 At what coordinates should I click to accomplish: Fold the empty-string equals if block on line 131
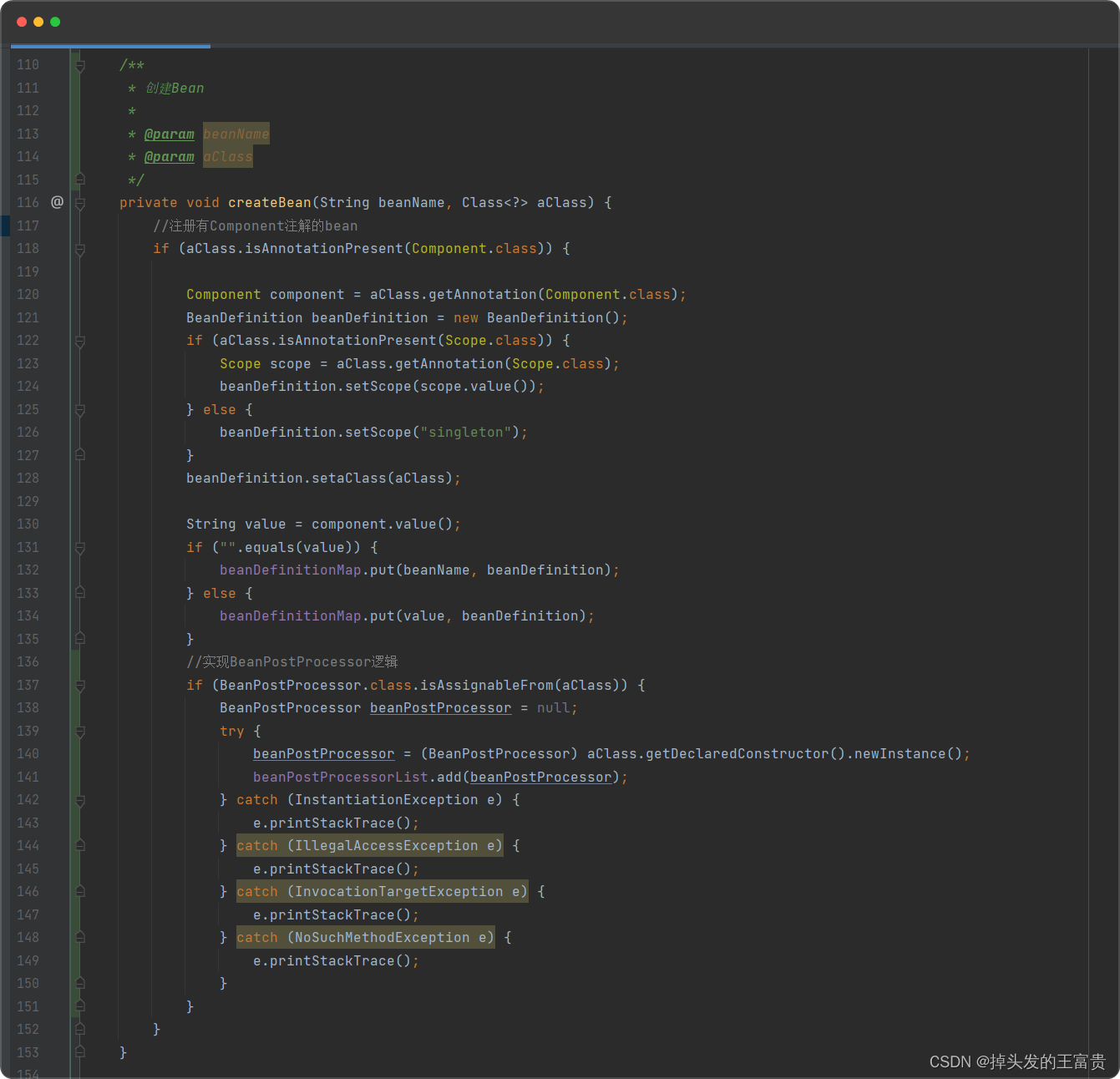80,548
